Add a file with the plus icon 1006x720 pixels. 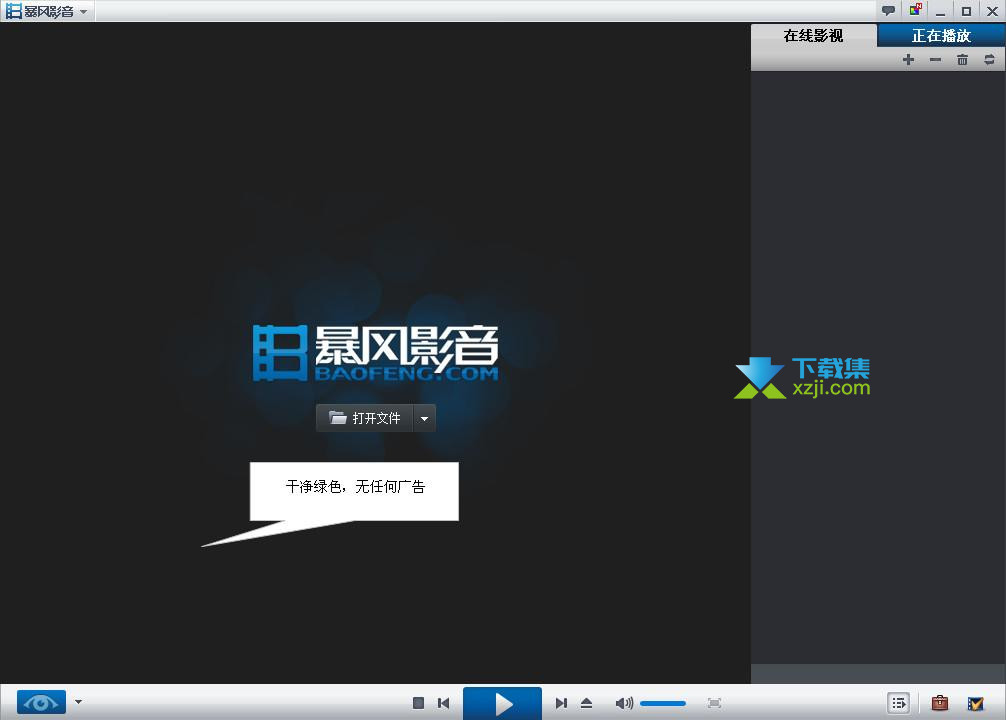pos(908,60)
